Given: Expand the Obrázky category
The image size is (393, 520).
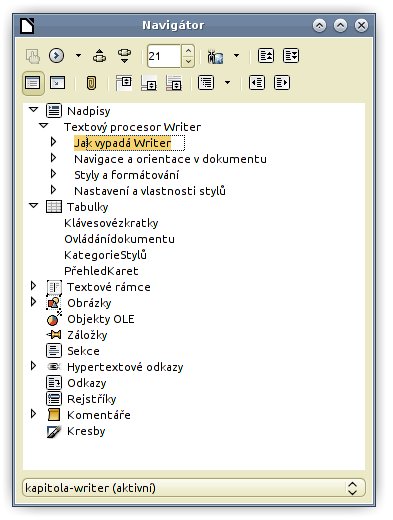Looking at the screenshot, I should (33, 302).
